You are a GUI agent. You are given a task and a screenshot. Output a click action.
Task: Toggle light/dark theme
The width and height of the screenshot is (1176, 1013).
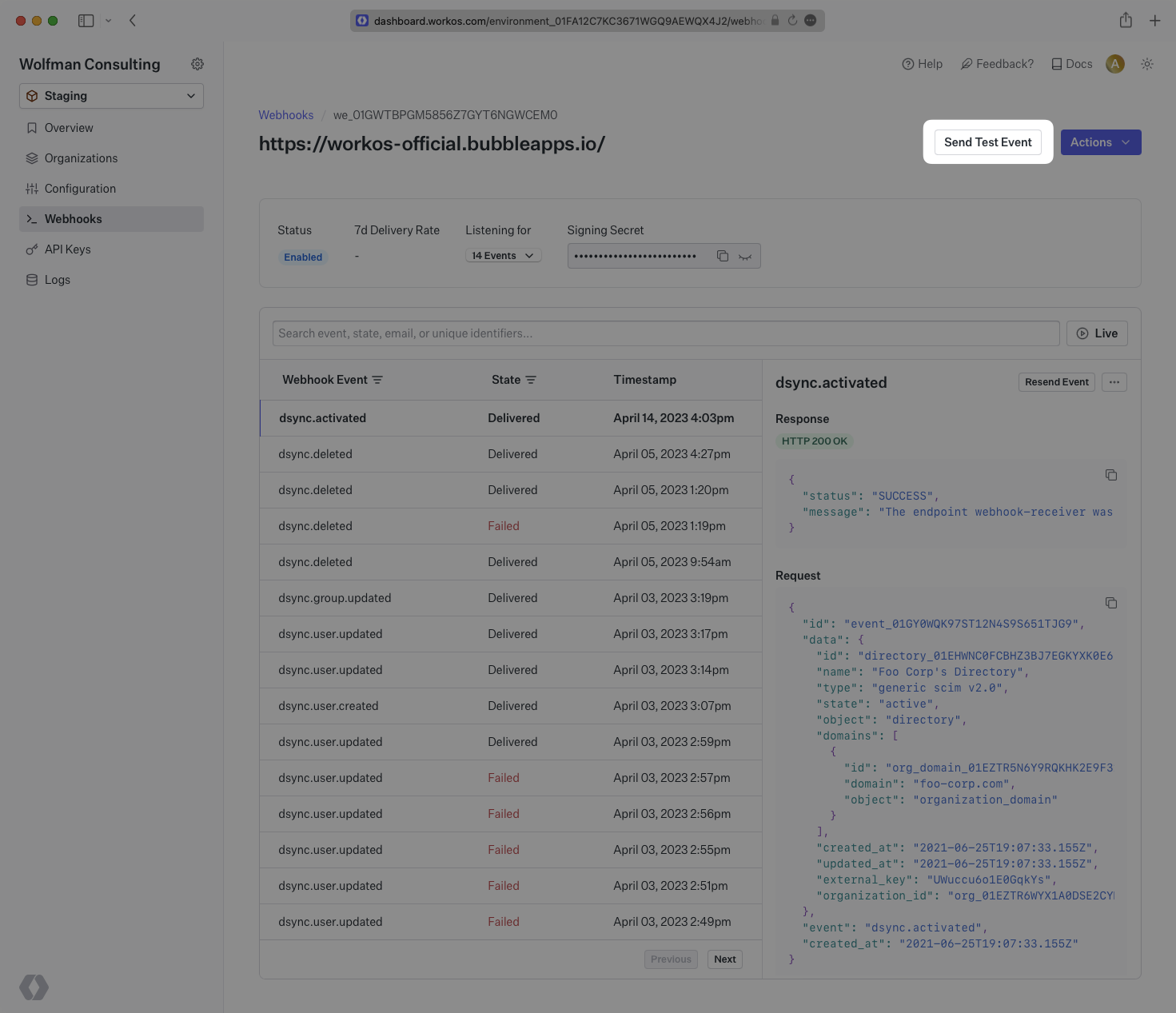[x=1147, y=64]
